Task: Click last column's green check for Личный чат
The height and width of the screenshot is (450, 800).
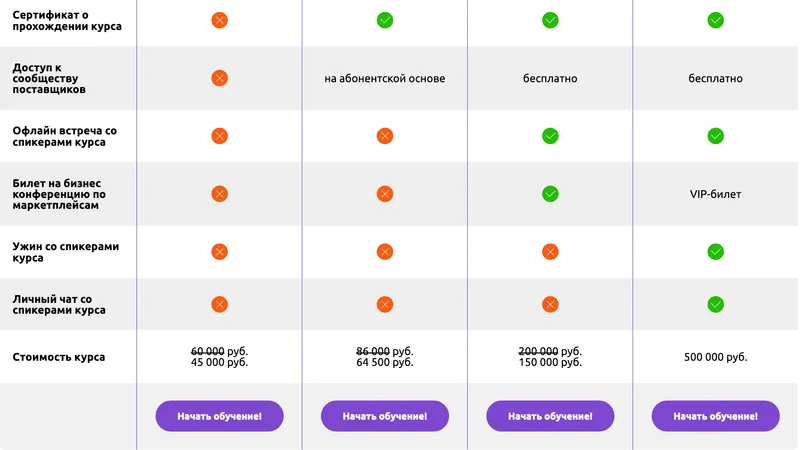Action: 715,305
